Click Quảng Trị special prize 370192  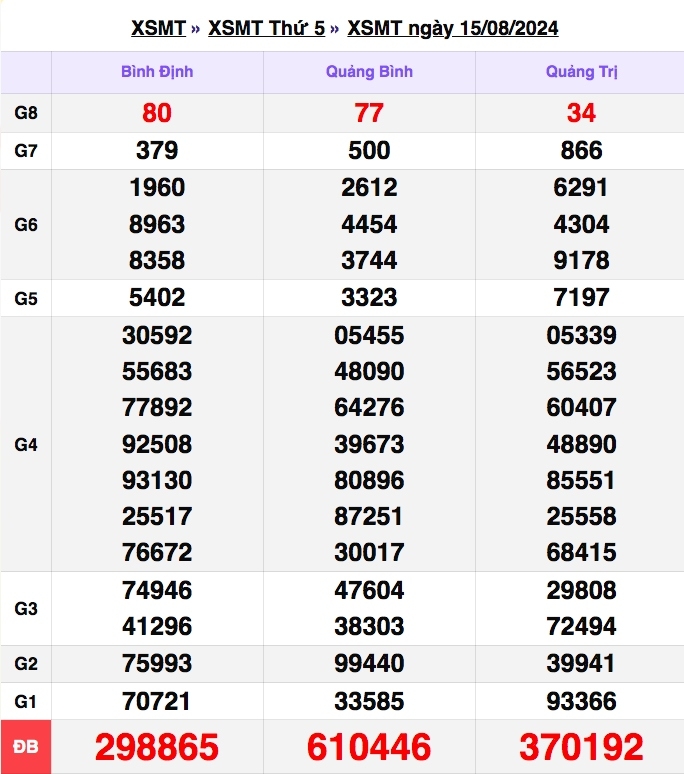pyautogui.click(x=581, y=746)
